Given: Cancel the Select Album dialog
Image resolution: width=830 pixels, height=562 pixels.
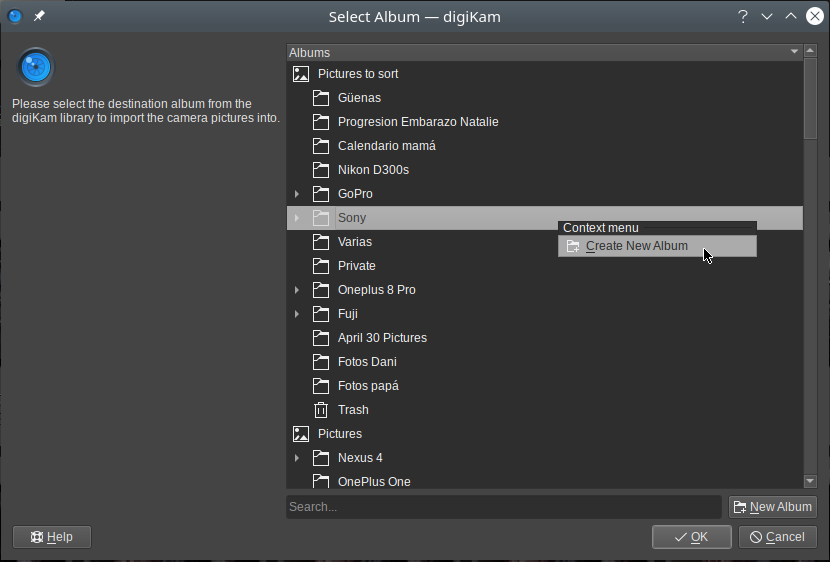Looking at the screenshot, I should pyautogui.click(x=778, y=537).
